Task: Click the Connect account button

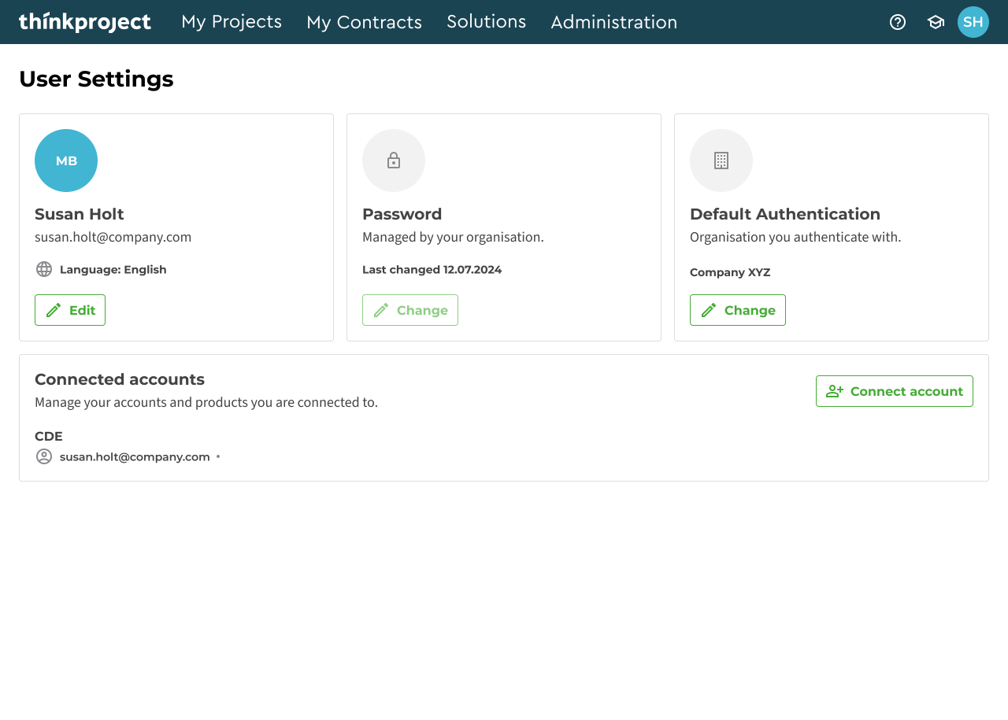Action: (x=894, y=391)
